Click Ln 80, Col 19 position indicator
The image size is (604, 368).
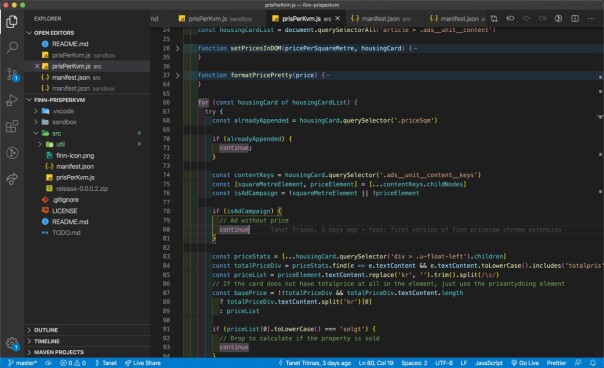[x=376, y=363]
